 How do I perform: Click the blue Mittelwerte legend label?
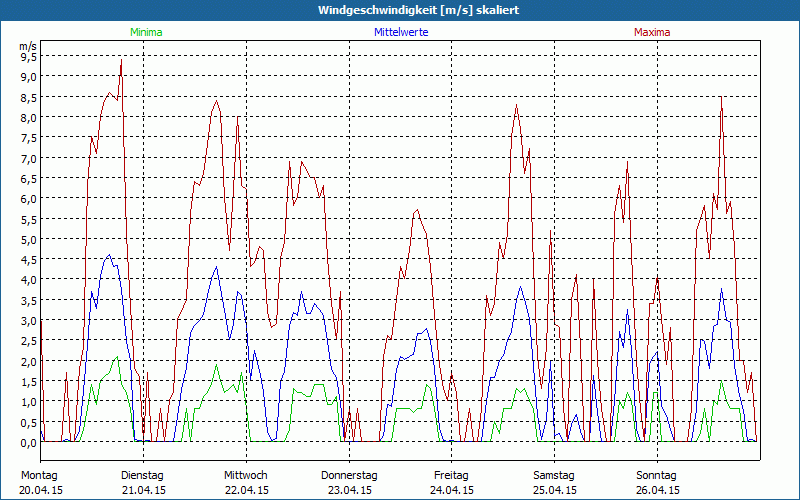(x=401, y=32)
